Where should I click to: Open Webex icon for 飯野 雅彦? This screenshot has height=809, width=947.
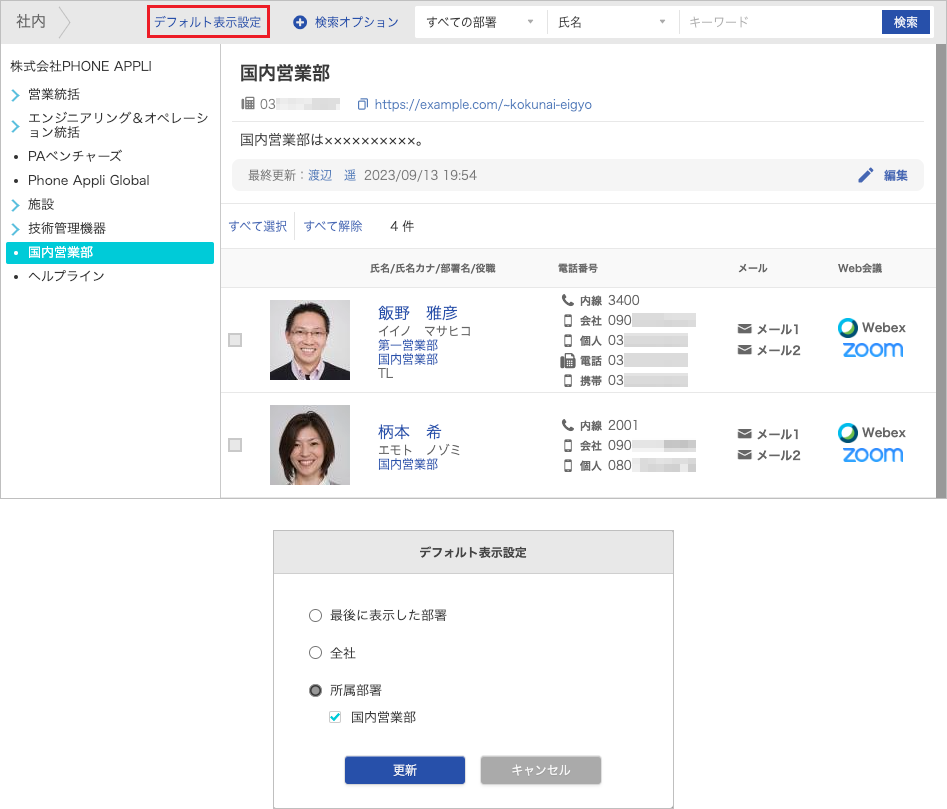[x=871, y=327]
